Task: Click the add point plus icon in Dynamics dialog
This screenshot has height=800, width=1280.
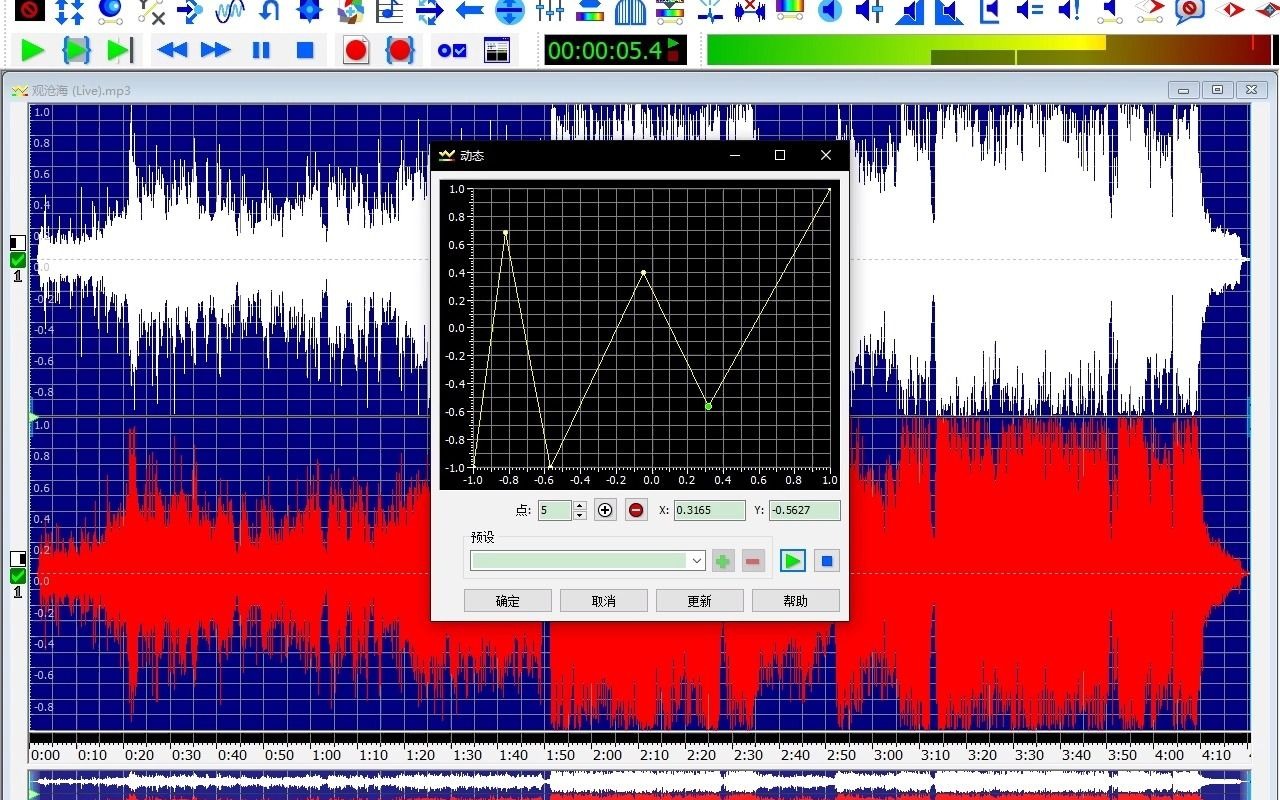Action: tap(605, 510)
